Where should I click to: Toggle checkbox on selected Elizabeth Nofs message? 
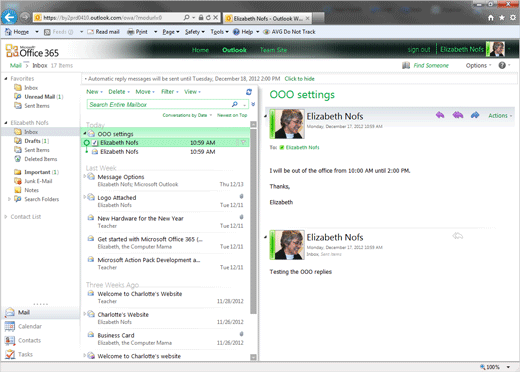pos(95,143)
